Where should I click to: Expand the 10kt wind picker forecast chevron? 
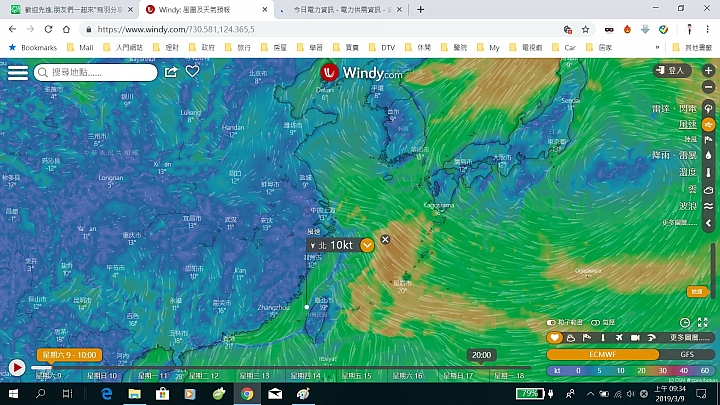click(x=367, y=245)
